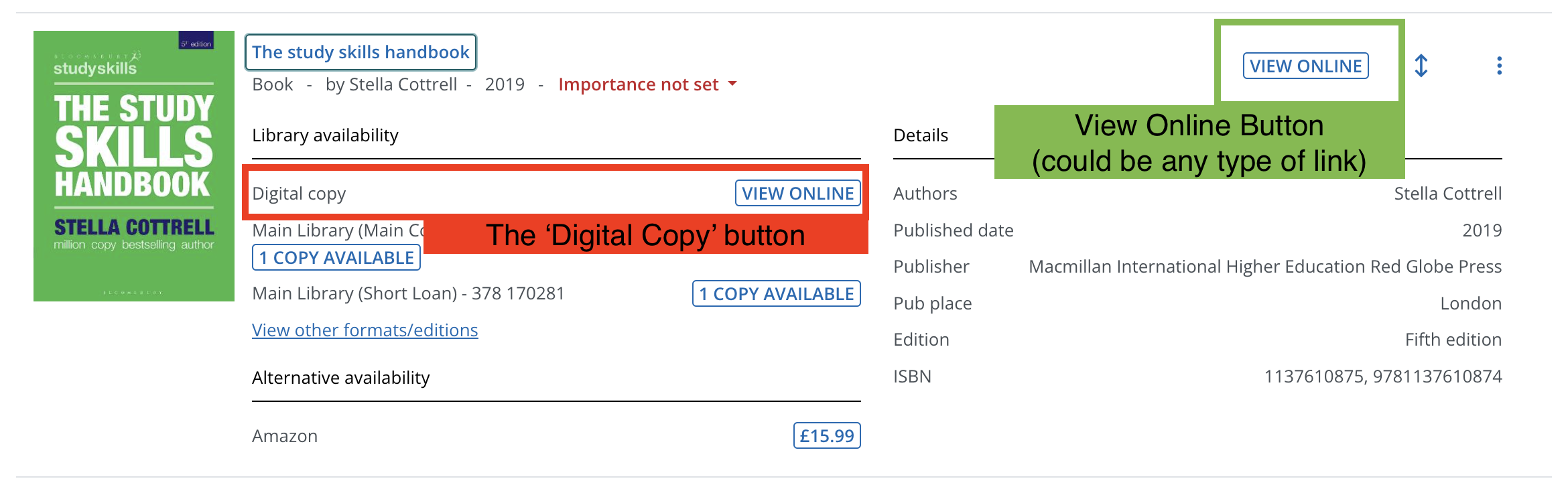Open the kebab menu for more item actions

tap(1498, 66)
